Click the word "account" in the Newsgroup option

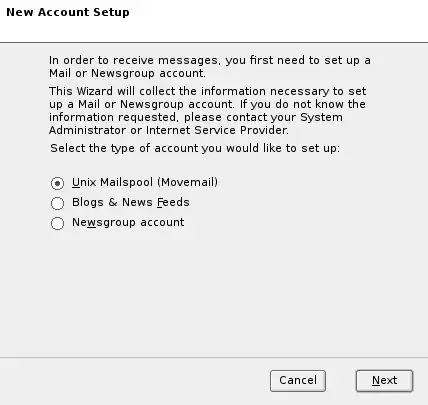tap(162, 222)
